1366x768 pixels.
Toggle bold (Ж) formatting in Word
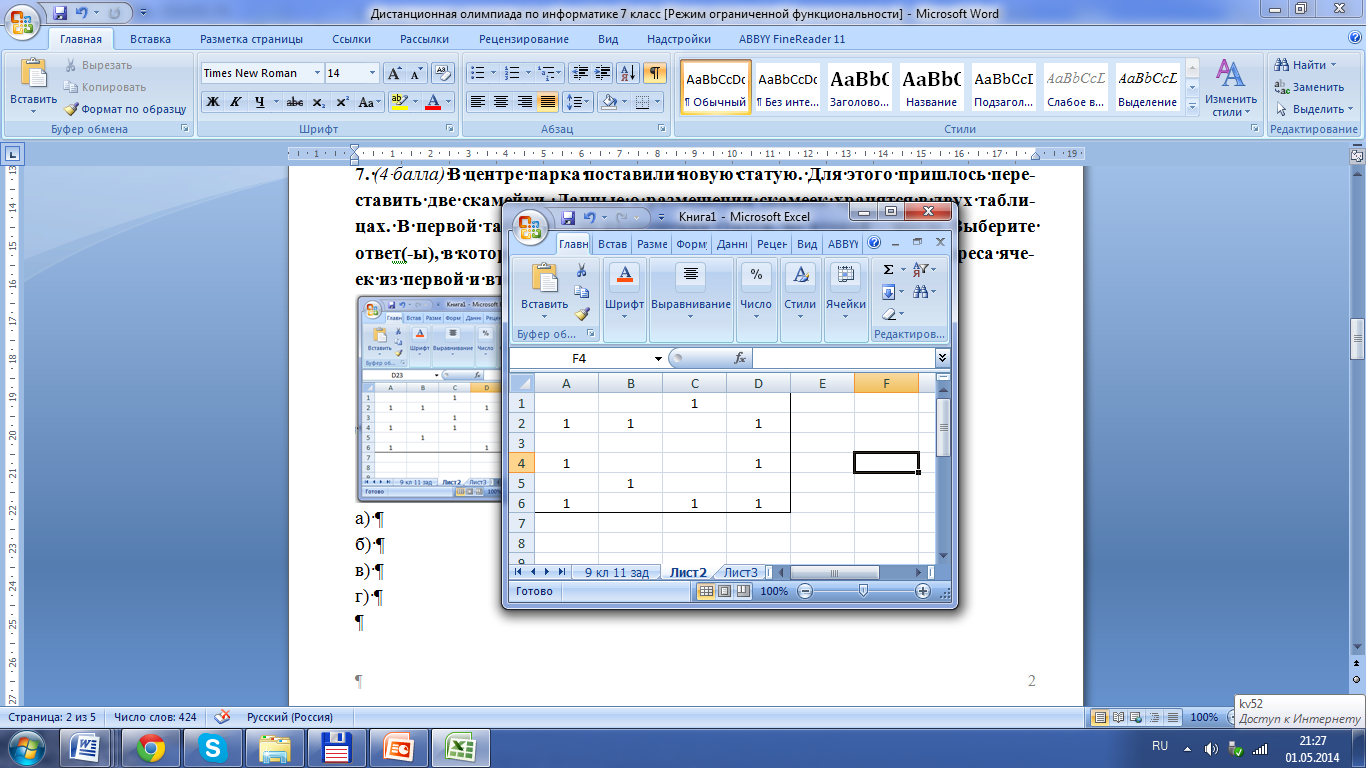212,102
